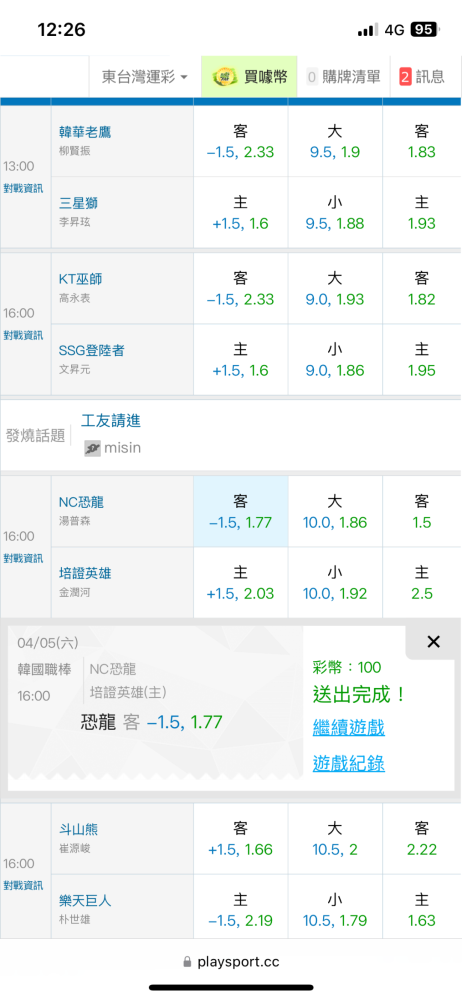Click the coin icon beside 買噱幣
Image resolution: width=462 pixels, height=1000 pixels.
pyautogui.click(x=223, y=78)
